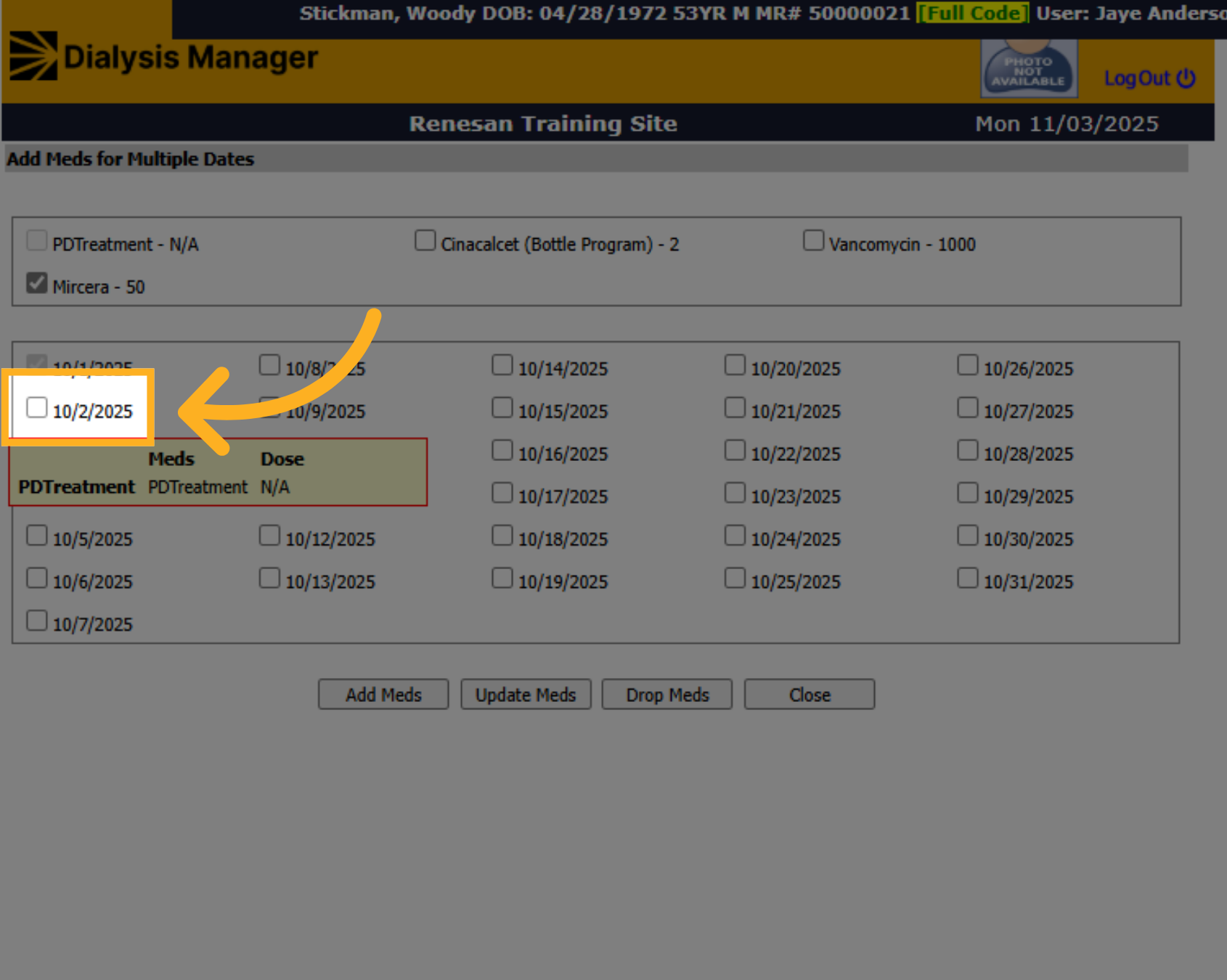Tick the 10/16/2025 checkbox
This screenshot has height=980, width=1227.
coord(502,450)
